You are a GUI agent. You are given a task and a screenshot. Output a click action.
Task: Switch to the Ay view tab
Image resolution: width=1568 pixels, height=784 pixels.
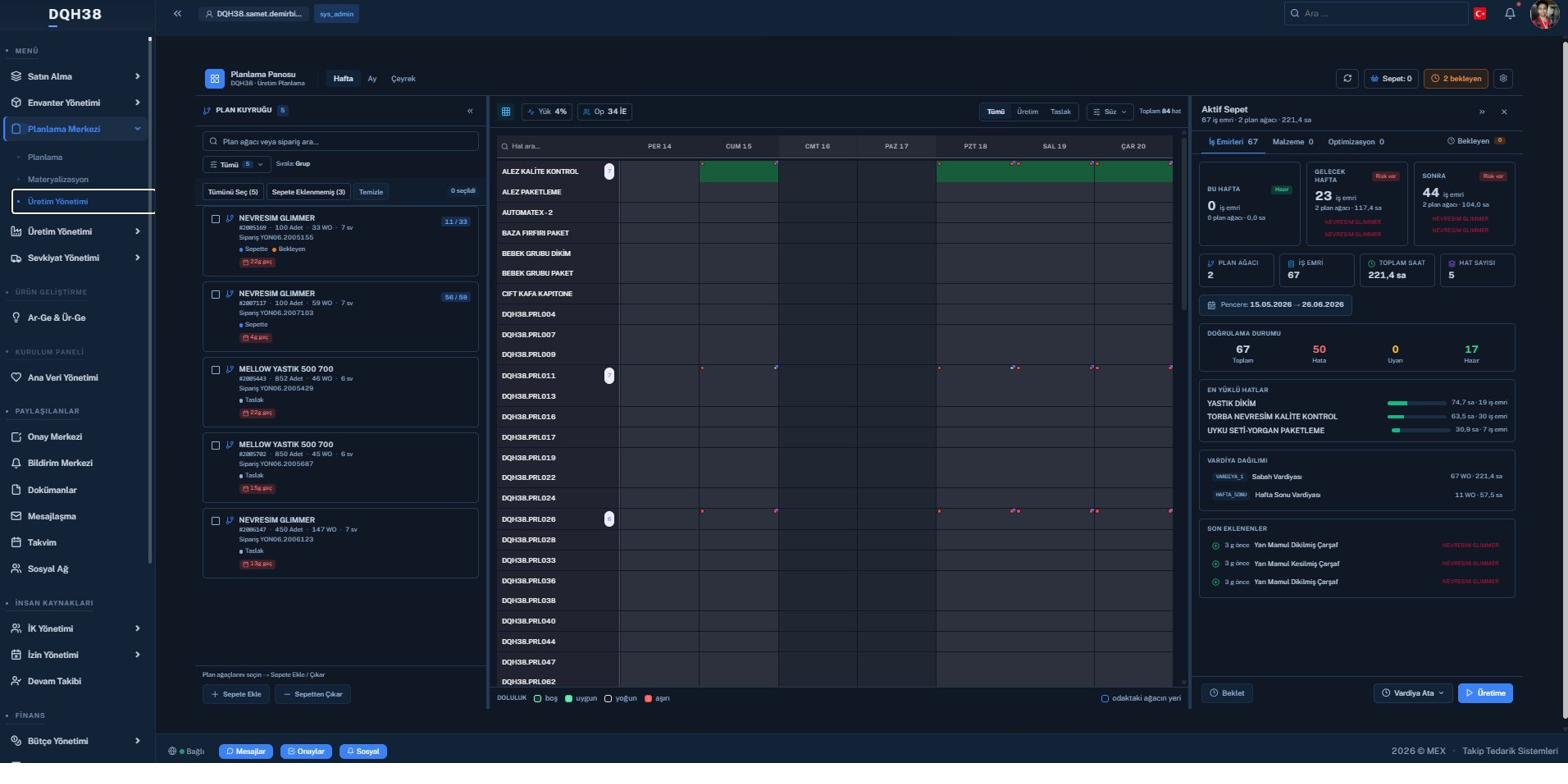click(x=372, y=79)
